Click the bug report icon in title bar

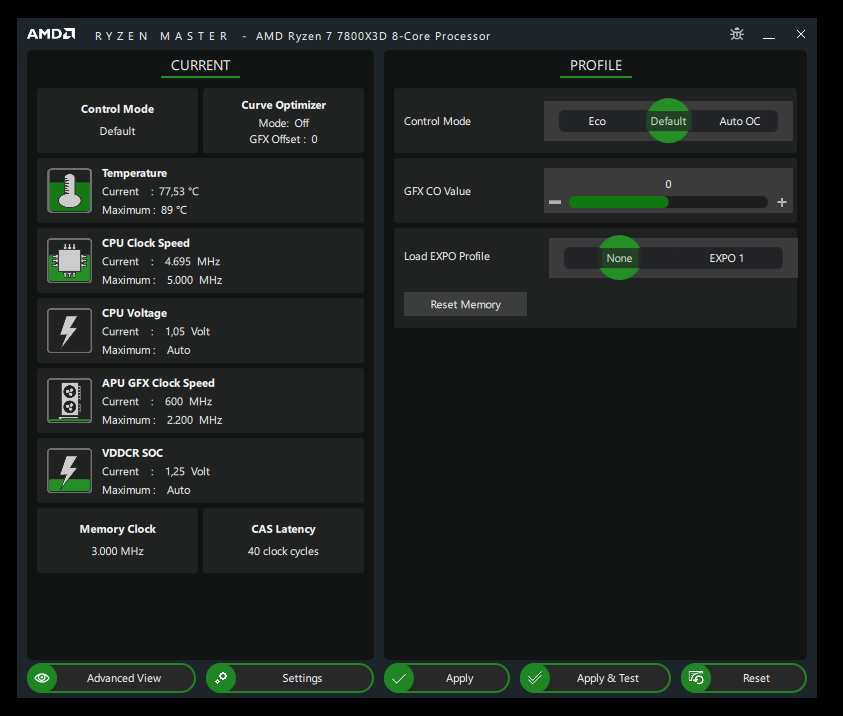737,35
